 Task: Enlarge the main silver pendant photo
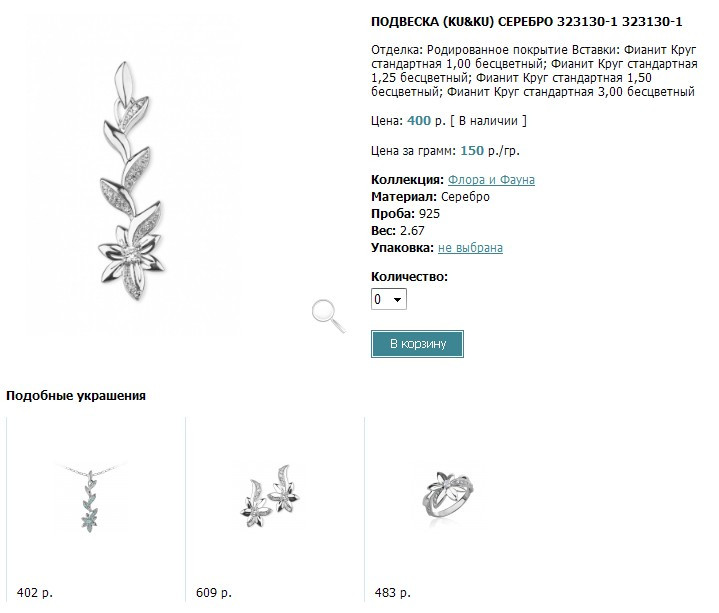pyautogui.click(x=132, y=181)
